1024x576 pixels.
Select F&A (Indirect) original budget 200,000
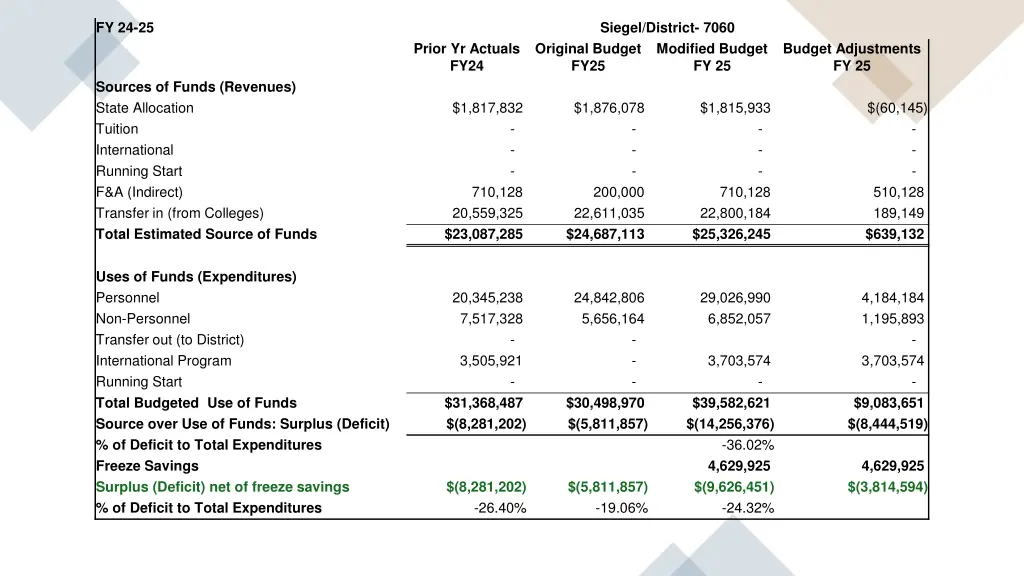tap(618, 192)
